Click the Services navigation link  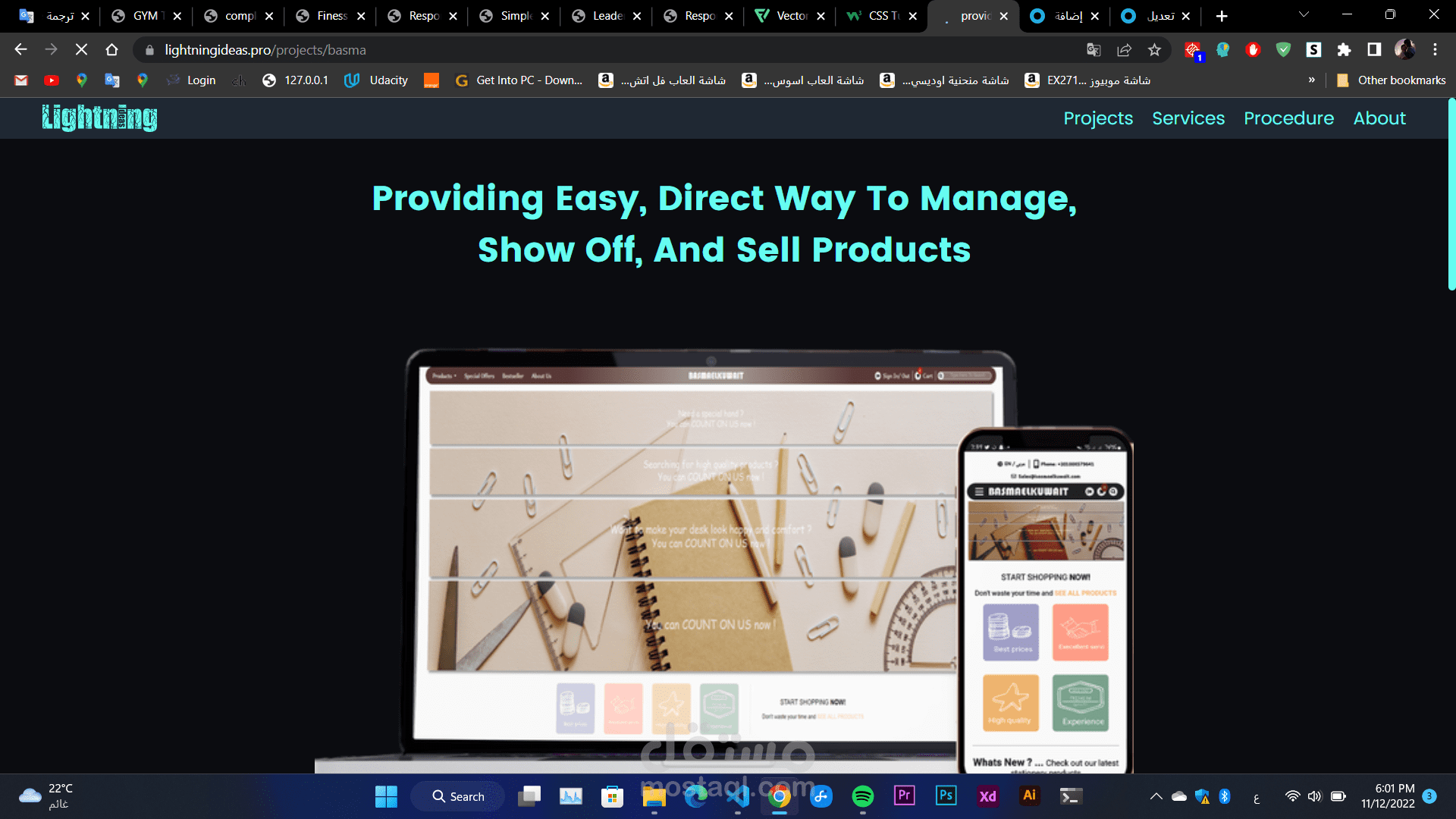(x=1188, y=118)
